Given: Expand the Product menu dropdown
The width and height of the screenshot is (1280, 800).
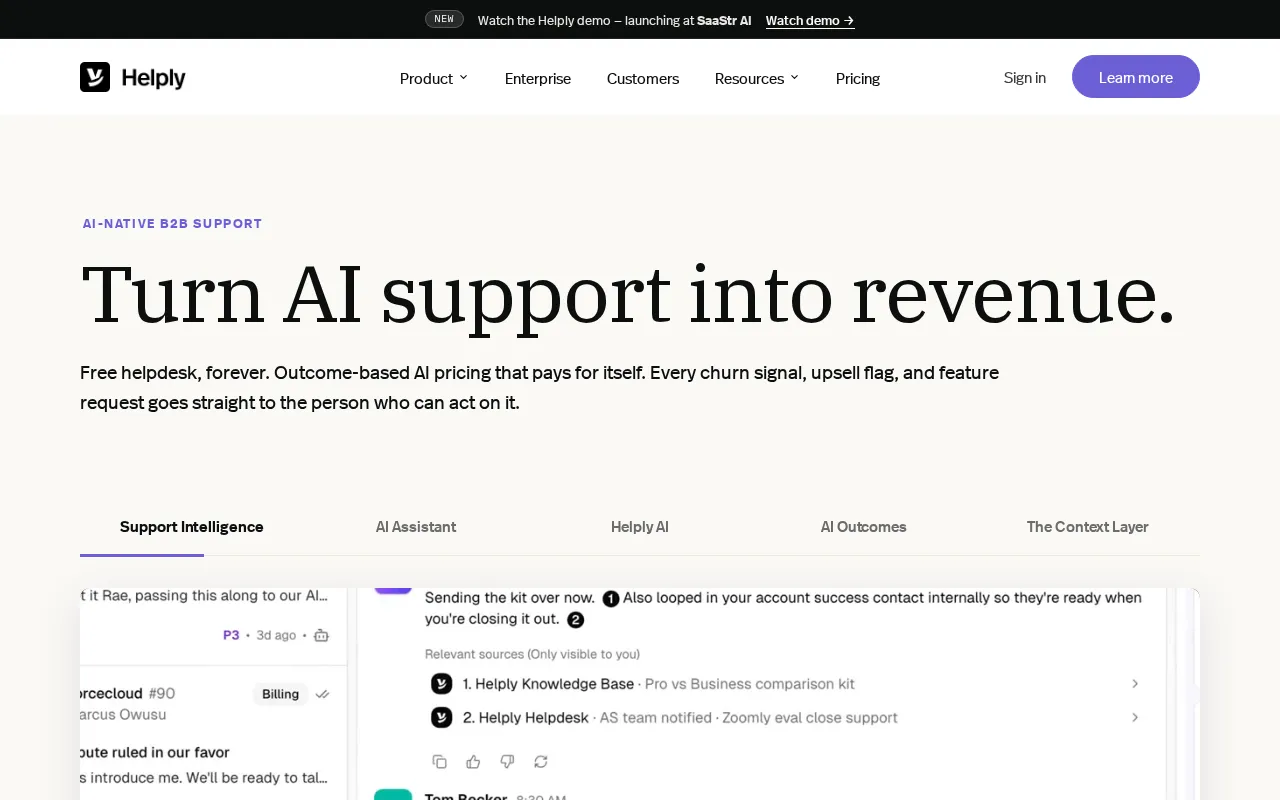Looking at the screenshot, I should 434,78.
